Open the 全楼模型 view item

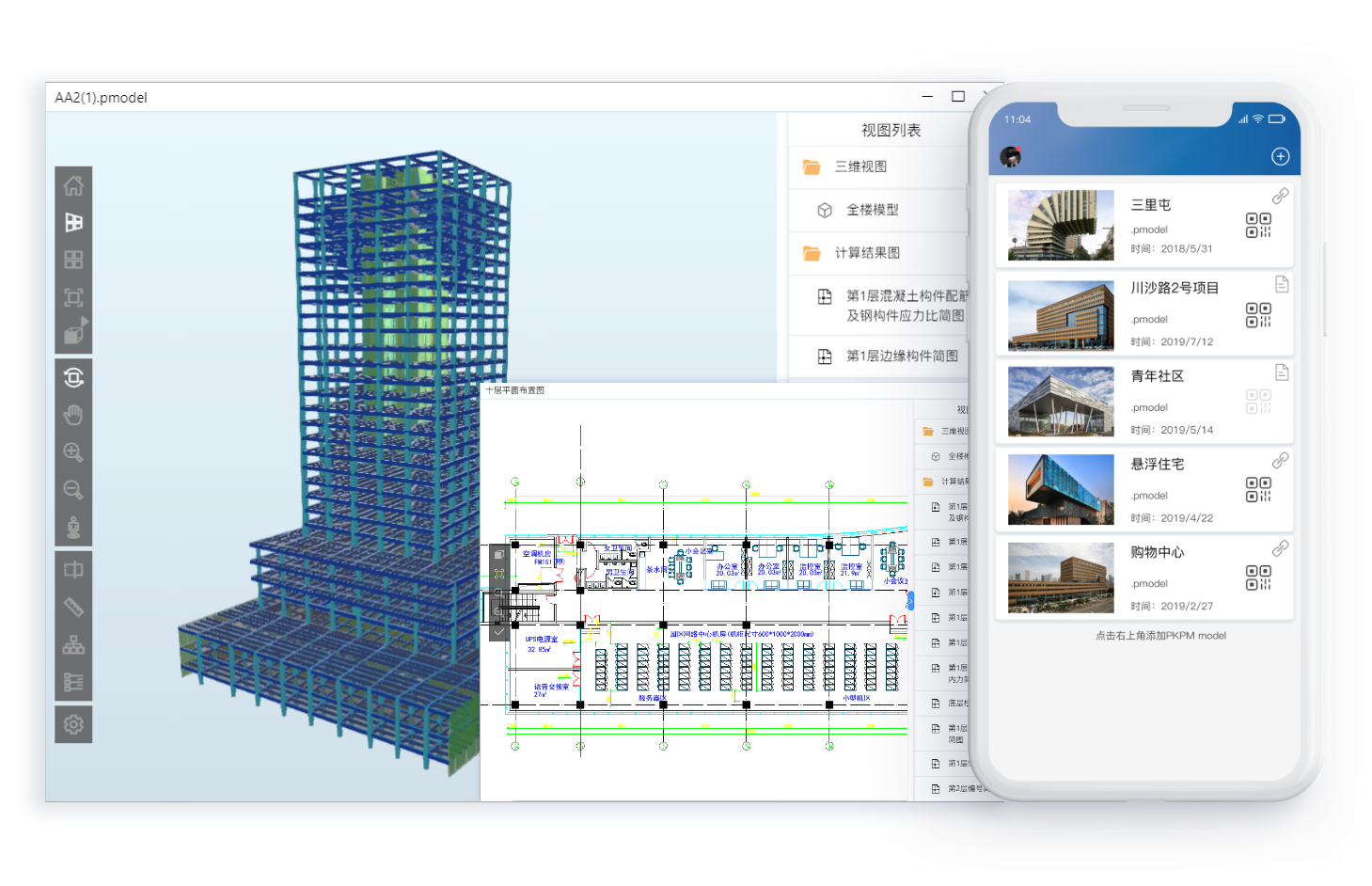coord(872,210)
